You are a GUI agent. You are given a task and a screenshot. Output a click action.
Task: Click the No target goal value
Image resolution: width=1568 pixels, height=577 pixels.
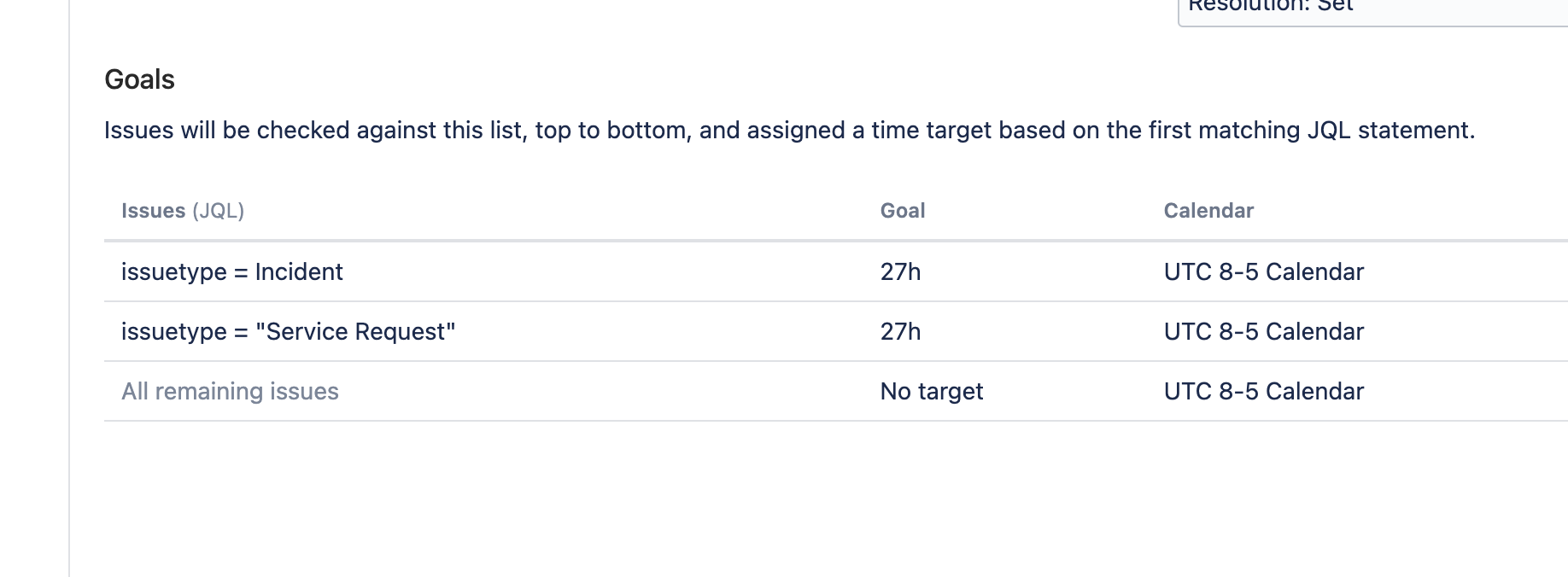[x=932, y=391]
